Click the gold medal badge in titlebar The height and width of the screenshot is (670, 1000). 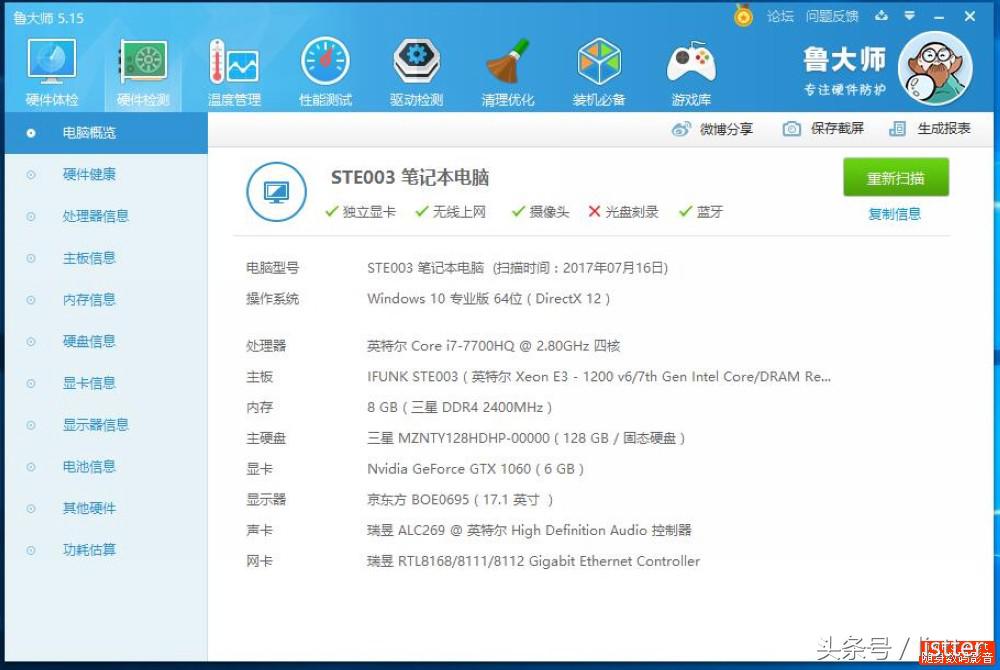(x=742, y=15)
